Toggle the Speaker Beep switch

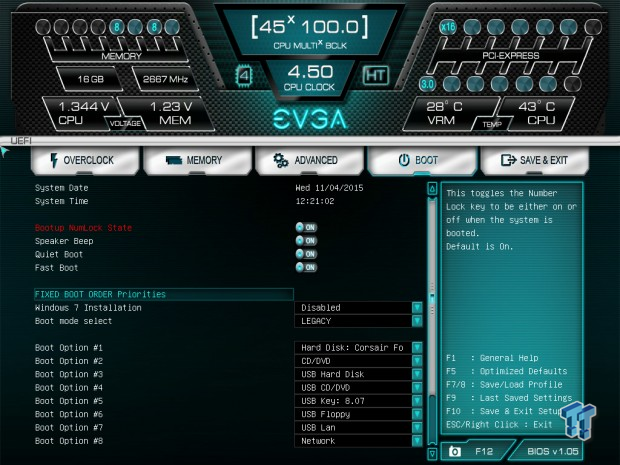(x=306, y=241)
